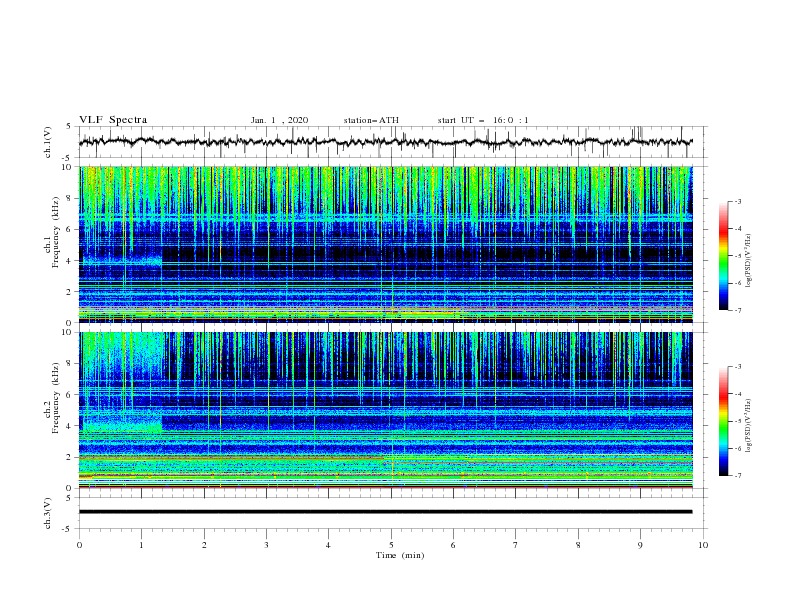Click the "10" kHz tick of ch.2 spectrogram
This screenshot has height=612, width=792.
pyautogui.click(x=67, y=332)
